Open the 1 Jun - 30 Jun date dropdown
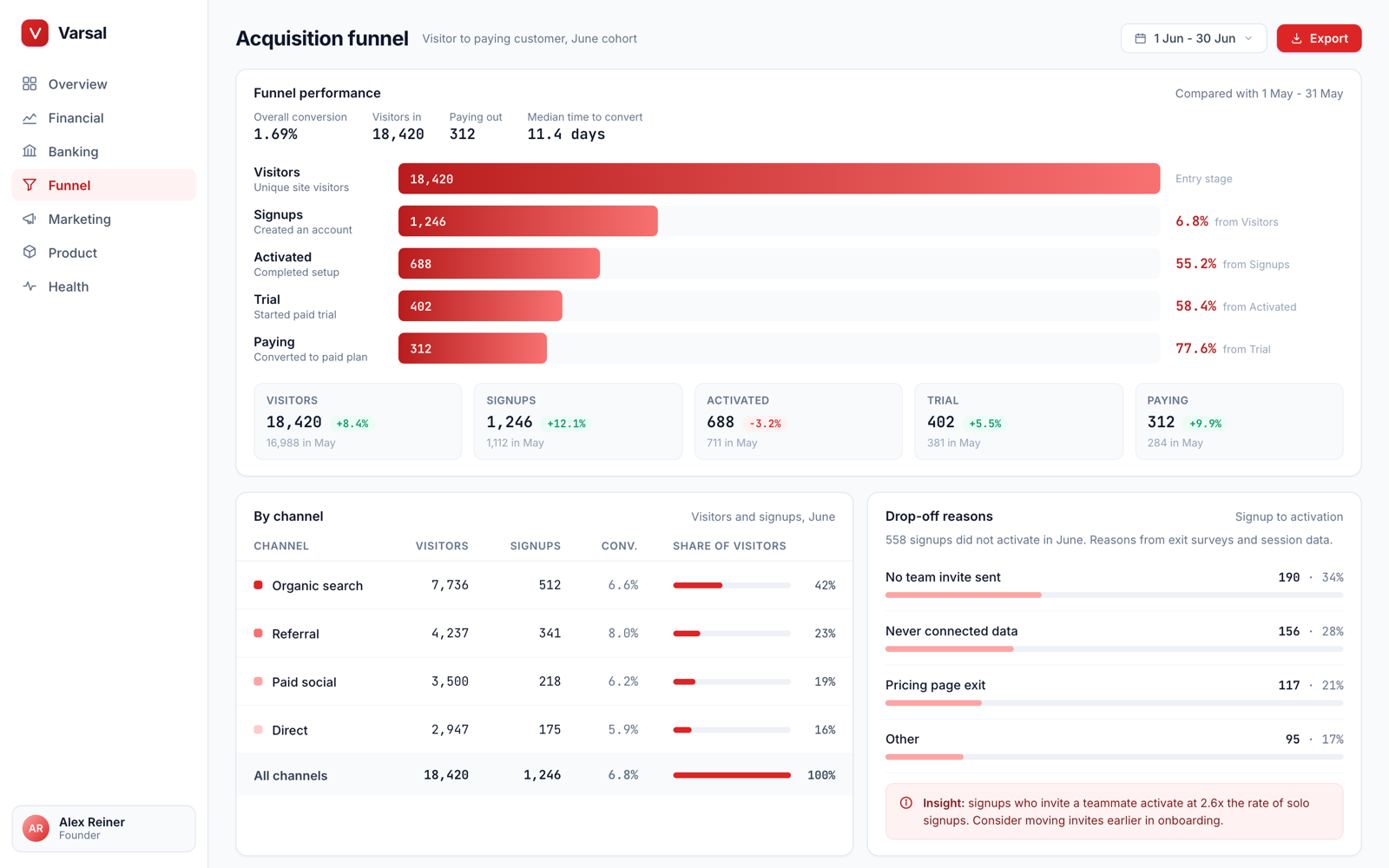The image size is (1389, 868). coord(1194,38)
